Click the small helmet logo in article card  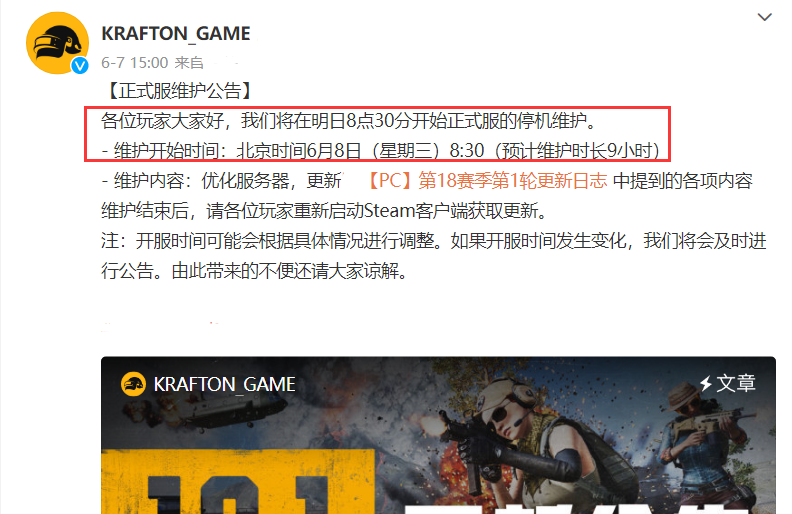(x=133, y=384)
